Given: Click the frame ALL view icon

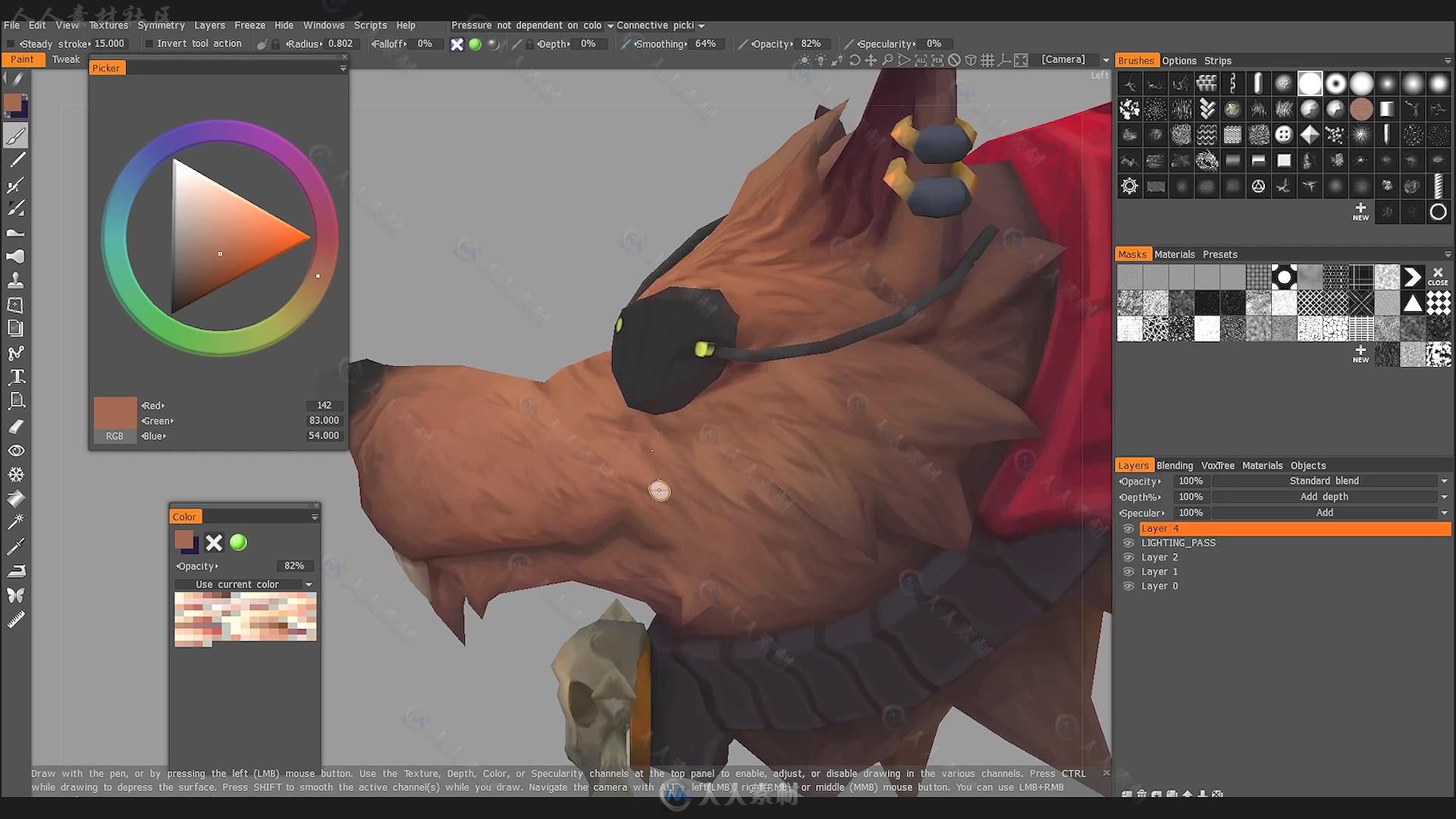Looking at the screenshot, I should point(921,60).
